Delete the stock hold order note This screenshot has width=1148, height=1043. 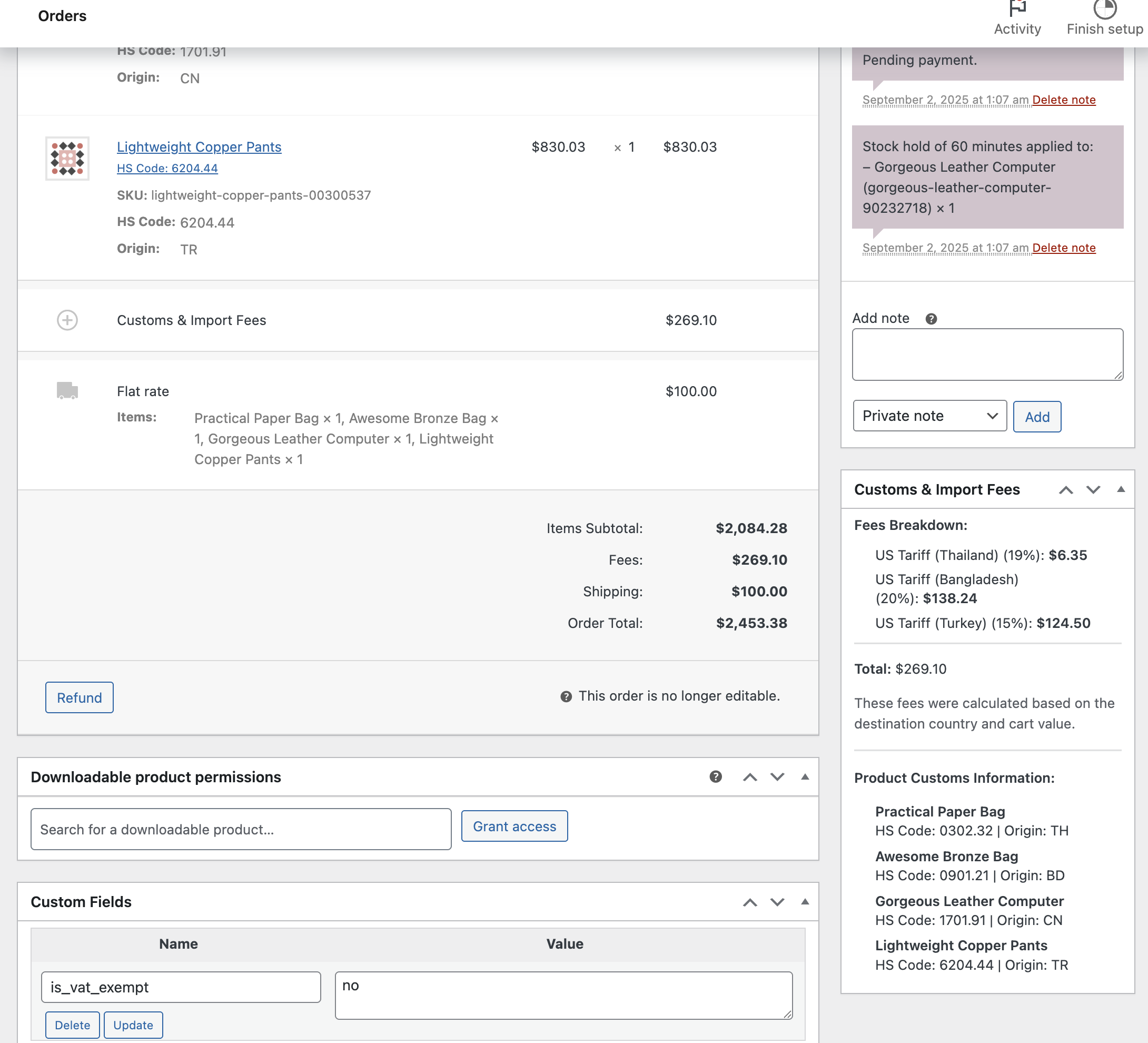point(1063,248)
